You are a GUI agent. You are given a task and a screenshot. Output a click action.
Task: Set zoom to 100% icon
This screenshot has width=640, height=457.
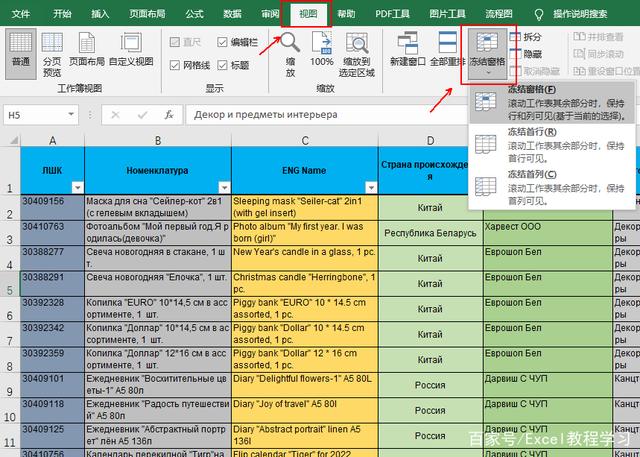[x=322, y=50]
